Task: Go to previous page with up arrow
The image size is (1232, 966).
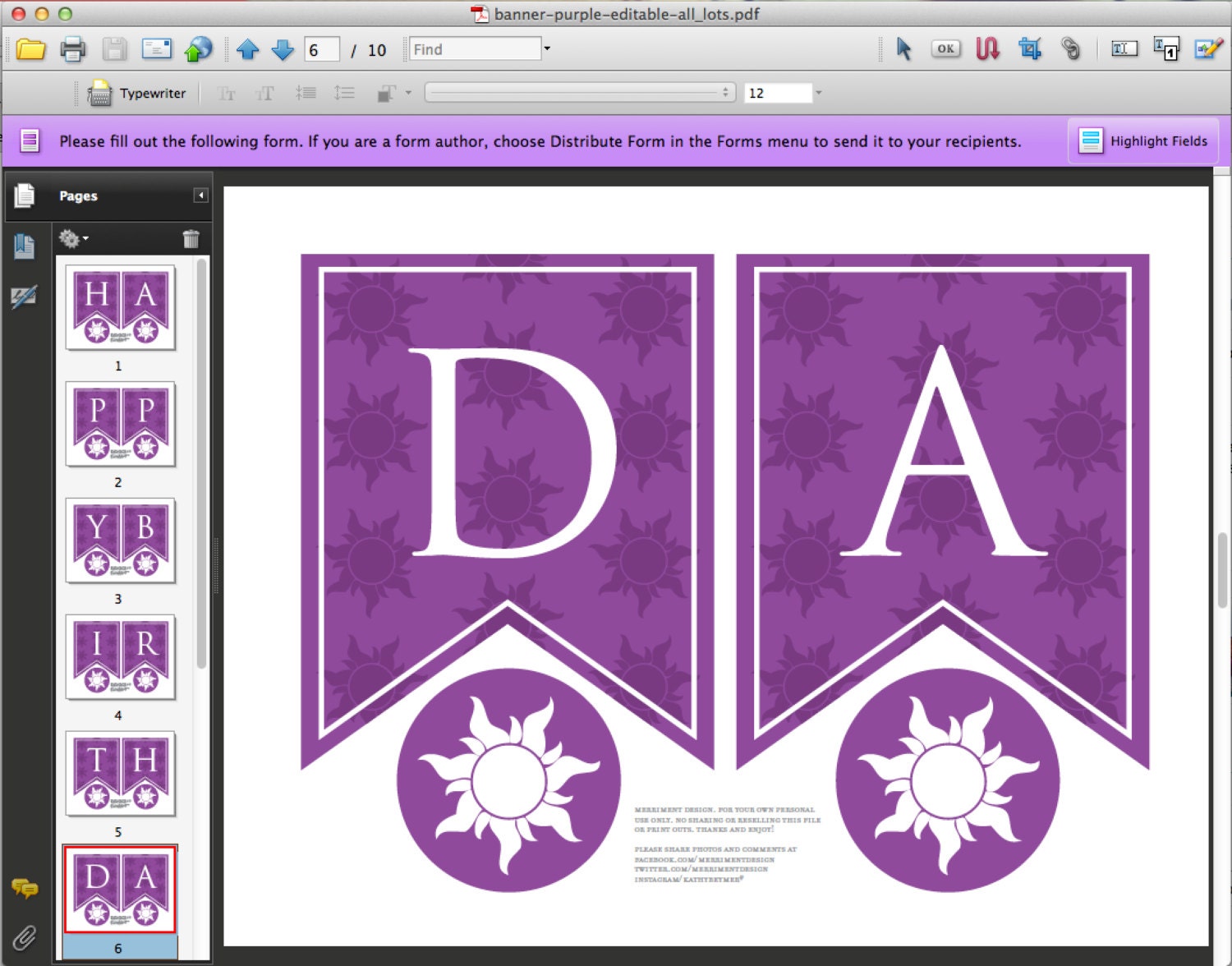Action: tap(247, 50)
